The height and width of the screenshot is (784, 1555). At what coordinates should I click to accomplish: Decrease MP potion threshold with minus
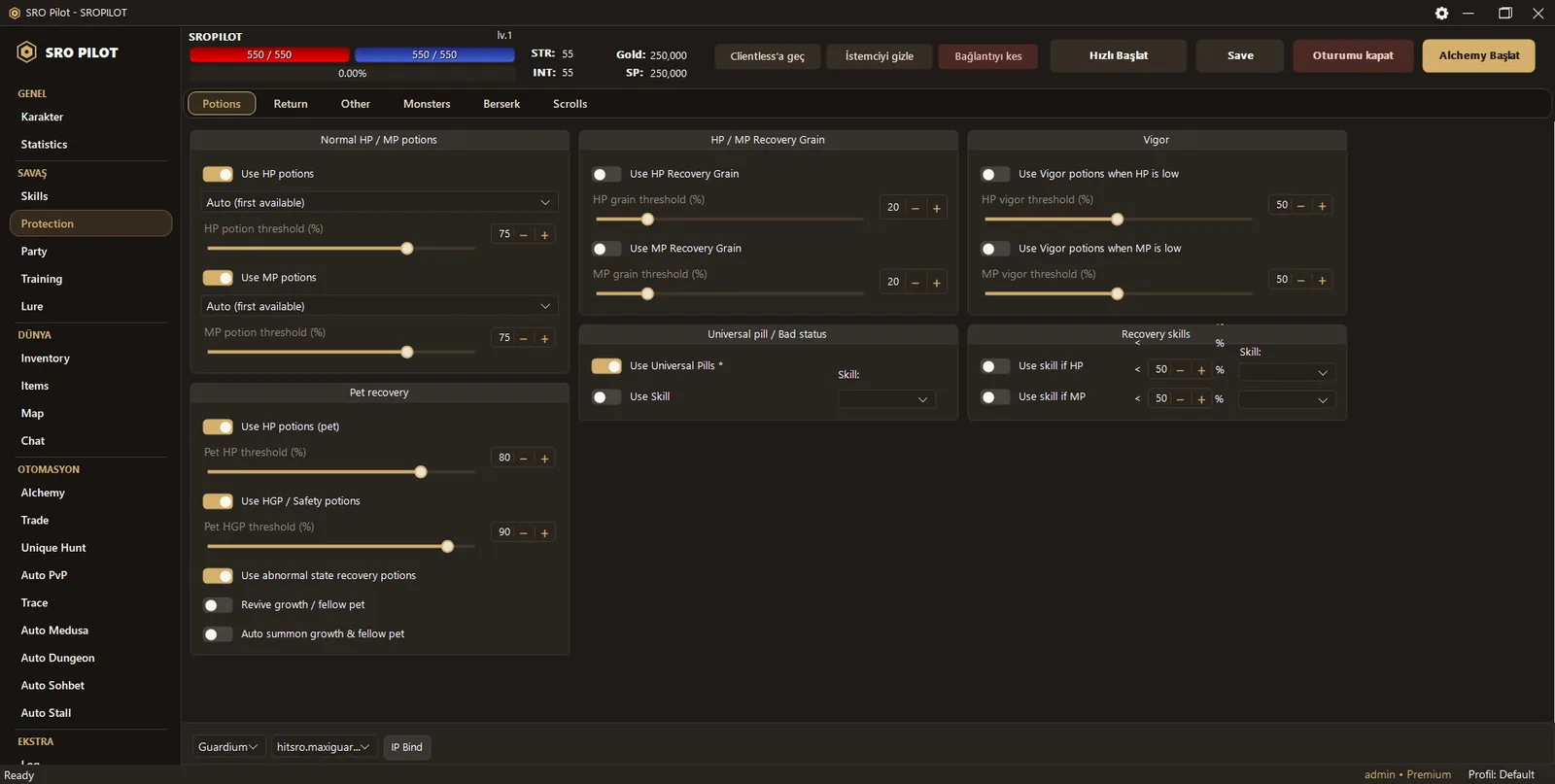click(x=523, y=338)
